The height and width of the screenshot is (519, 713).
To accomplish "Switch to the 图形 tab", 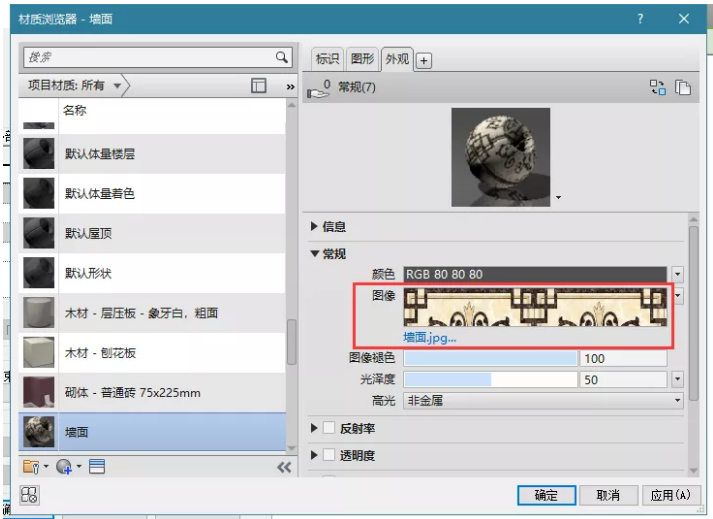I will pos(361,59).
